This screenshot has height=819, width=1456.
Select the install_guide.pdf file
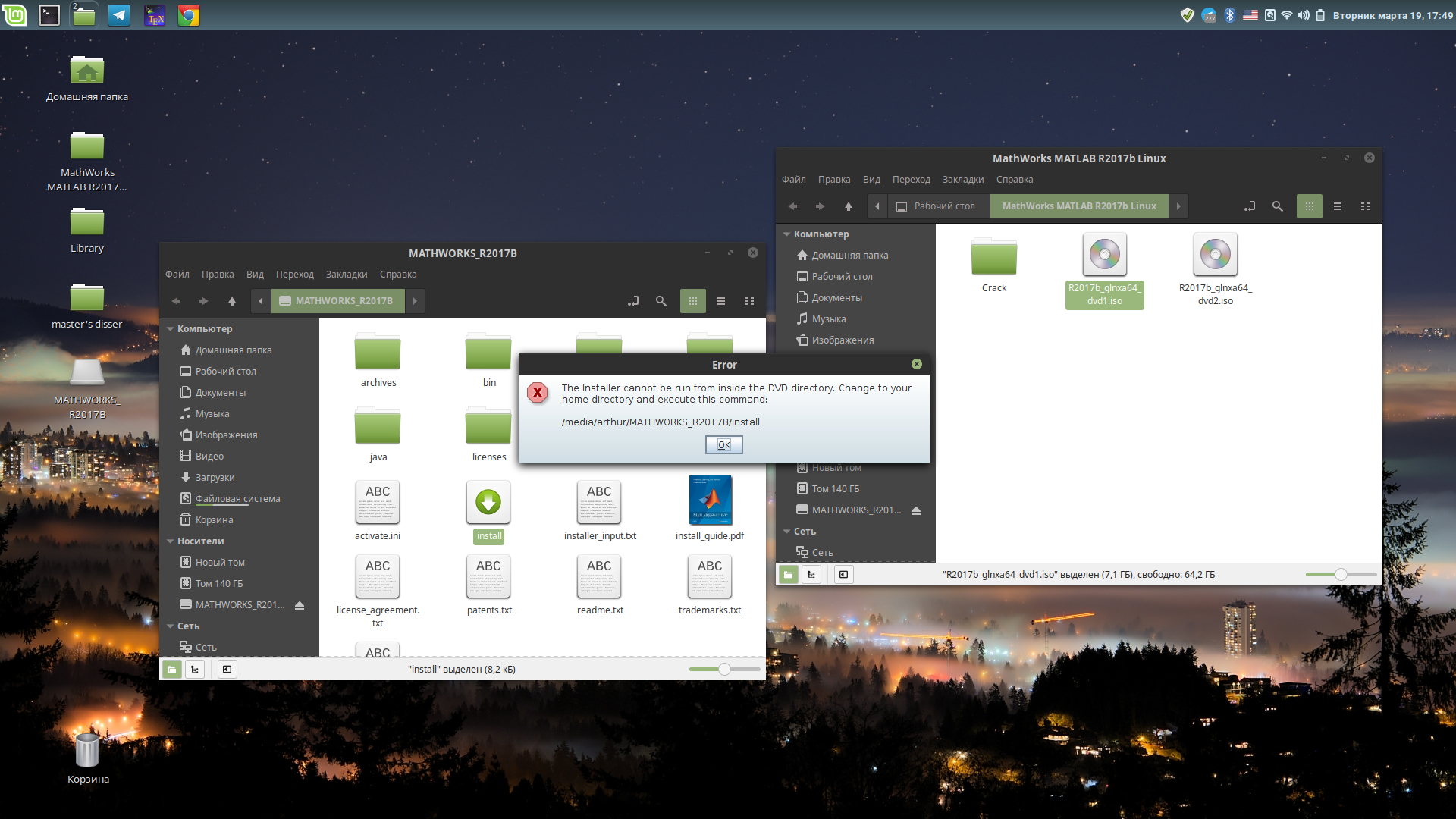click(710, 508)
